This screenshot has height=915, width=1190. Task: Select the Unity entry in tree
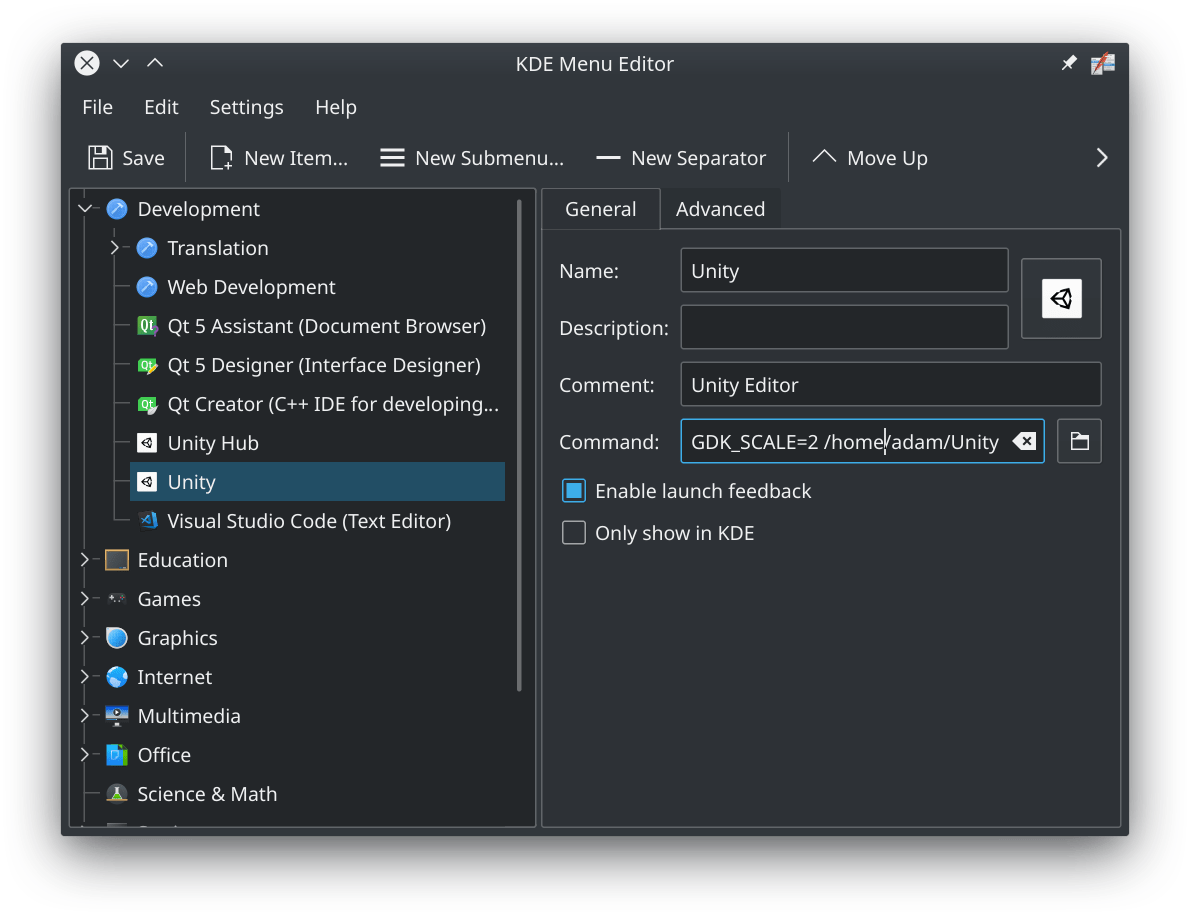point(317,482)
